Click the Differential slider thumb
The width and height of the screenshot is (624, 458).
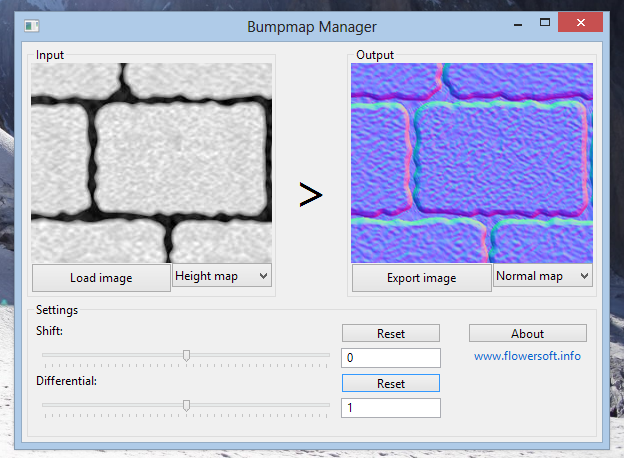click(x=186, y=405)
